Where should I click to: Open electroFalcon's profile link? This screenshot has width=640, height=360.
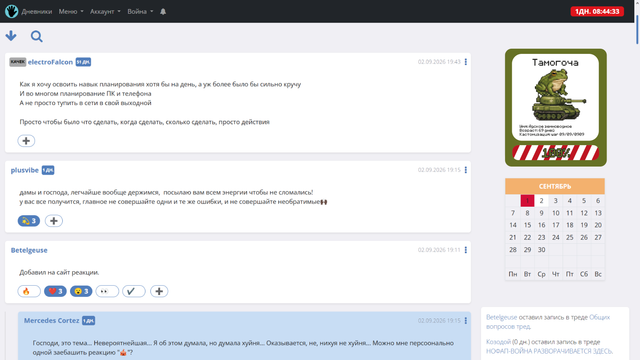[x=50, y=62]
